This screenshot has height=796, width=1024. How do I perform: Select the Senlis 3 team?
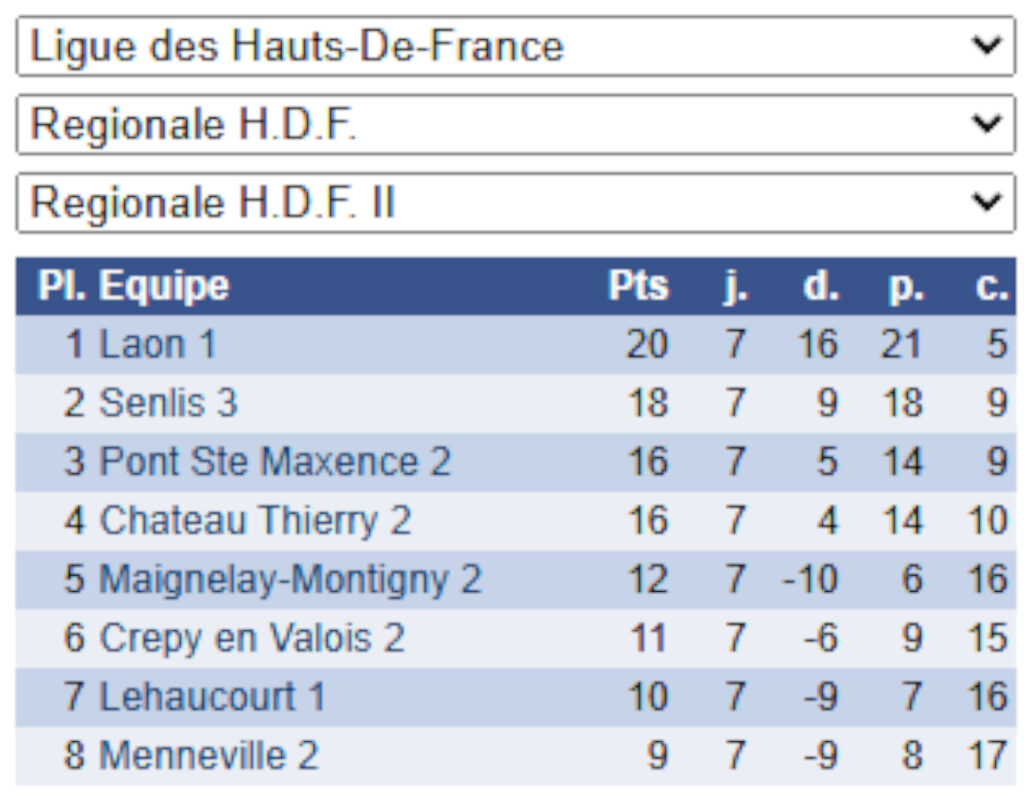tap(168, 403)
